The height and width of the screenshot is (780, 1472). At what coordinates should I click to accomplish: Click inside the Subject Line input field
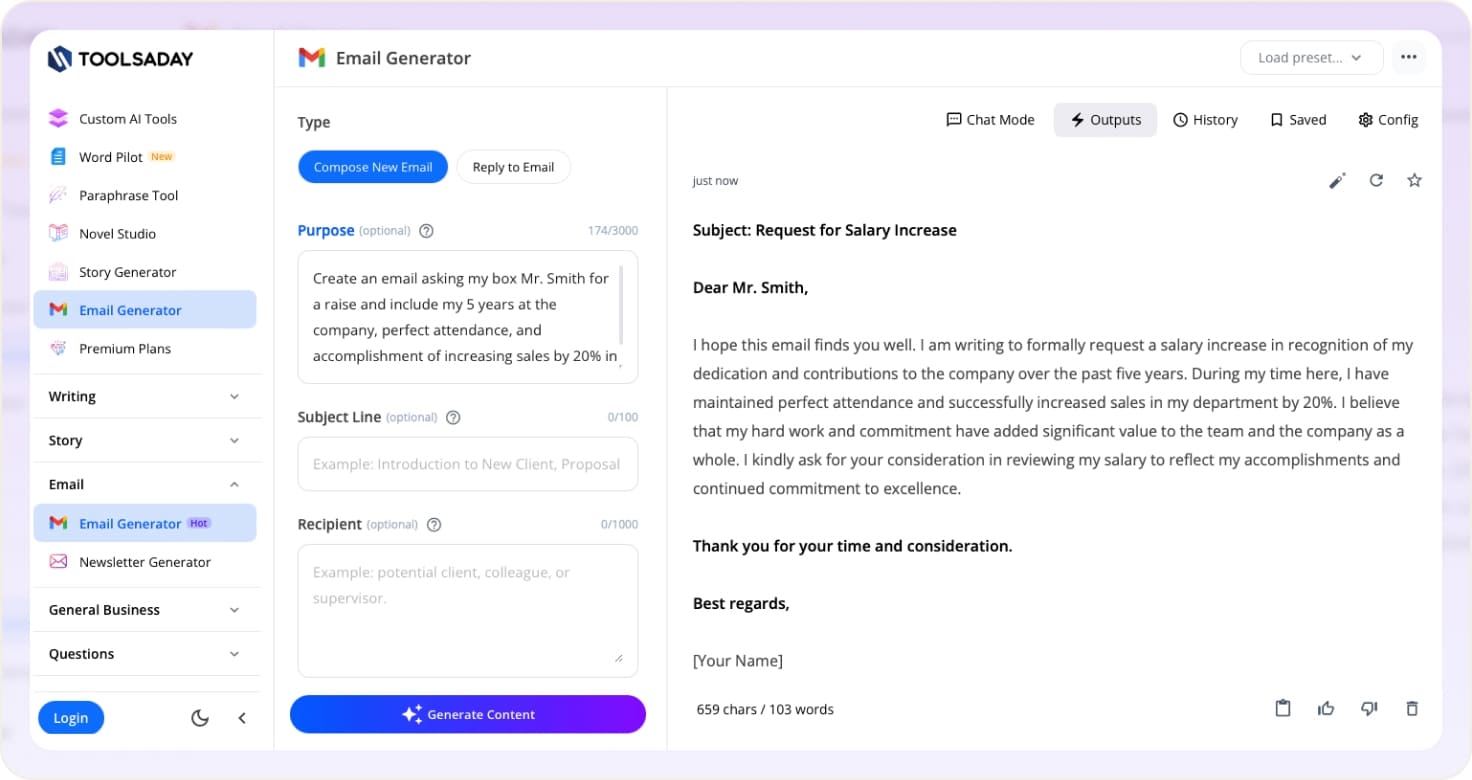467,463
